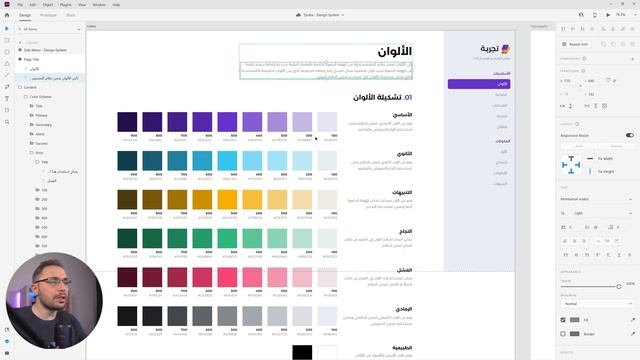The height and width of the screenshot is (360, 640).
Task: Click the Fix Height icon
Action: click(x=590, y=171)
